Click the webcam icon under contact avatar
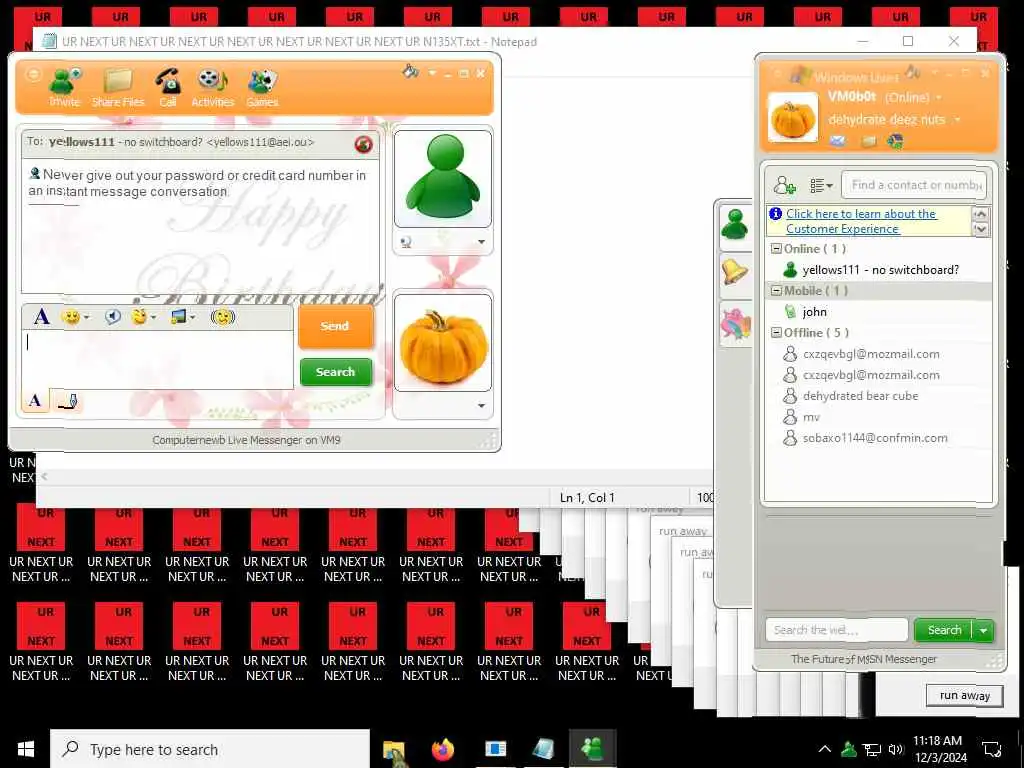The image size is (1024, 768). click(x=406, y=242)
